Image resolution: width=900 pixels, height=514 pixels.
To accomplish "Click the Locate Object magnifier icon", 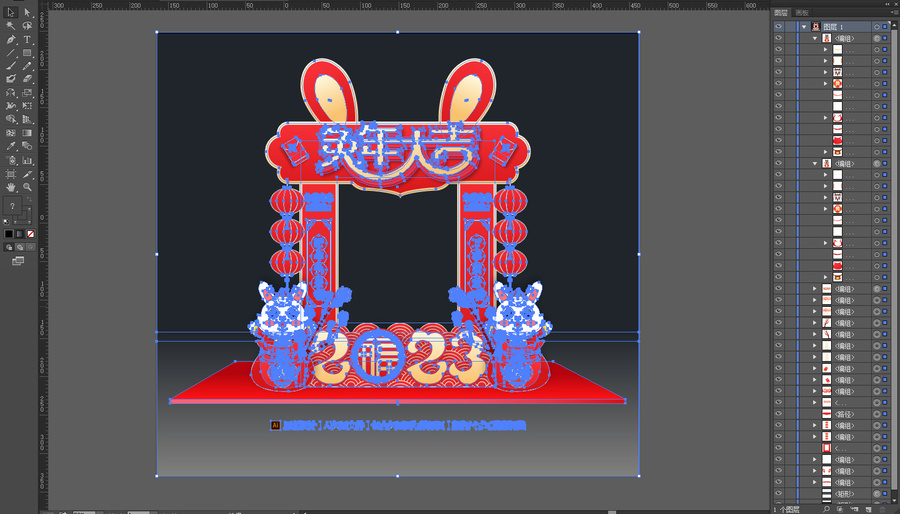I will 826,509.
